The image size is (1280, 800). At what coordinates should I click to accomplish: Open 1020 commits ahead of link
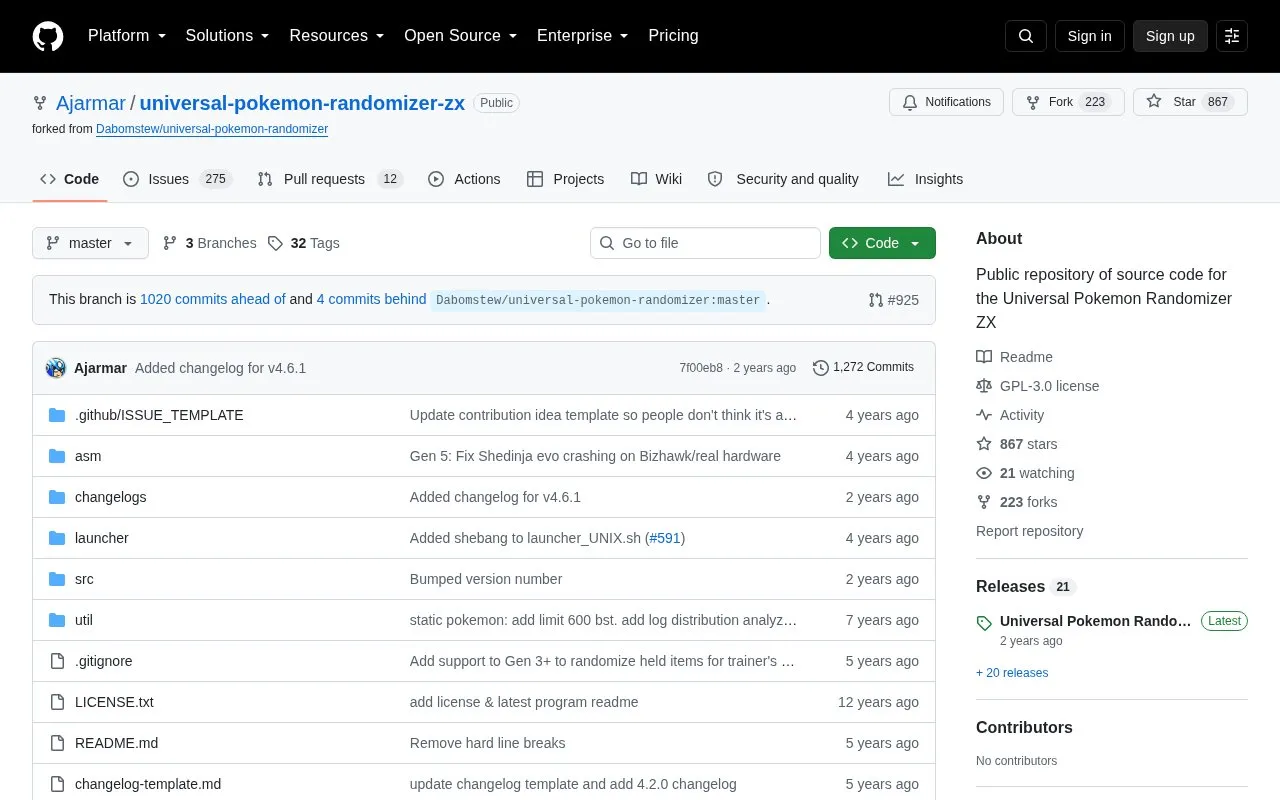pos(213,299)
